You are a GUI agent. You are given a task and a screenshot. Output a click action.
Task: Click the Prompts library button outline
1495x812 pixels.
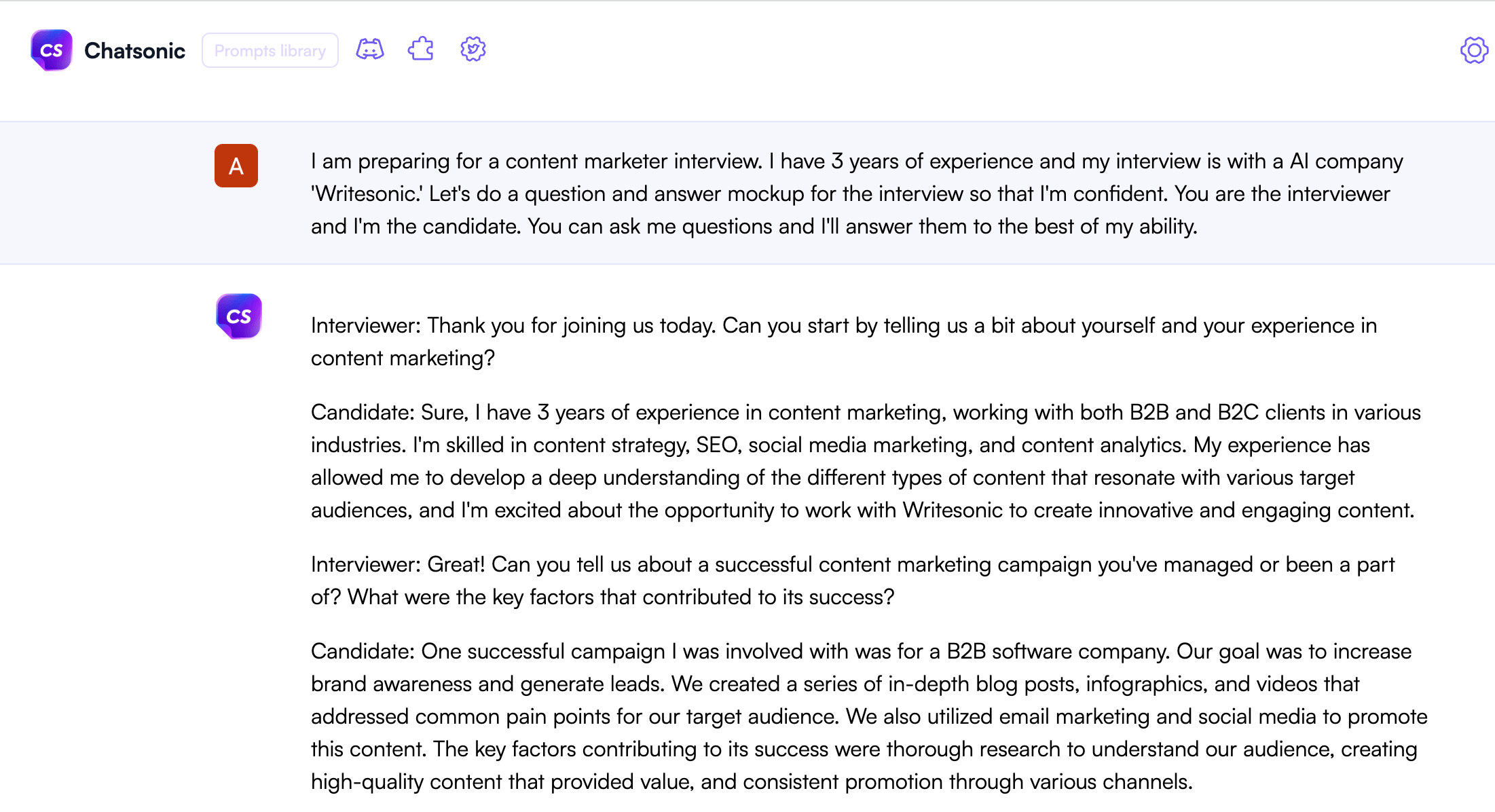click(270, 50)
